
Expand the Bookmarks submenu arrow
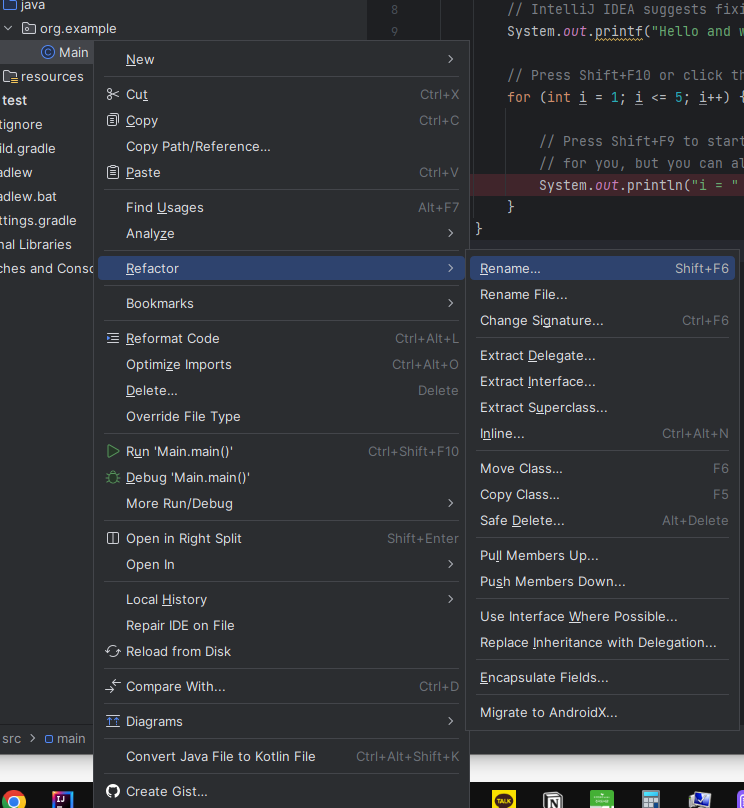451,303
